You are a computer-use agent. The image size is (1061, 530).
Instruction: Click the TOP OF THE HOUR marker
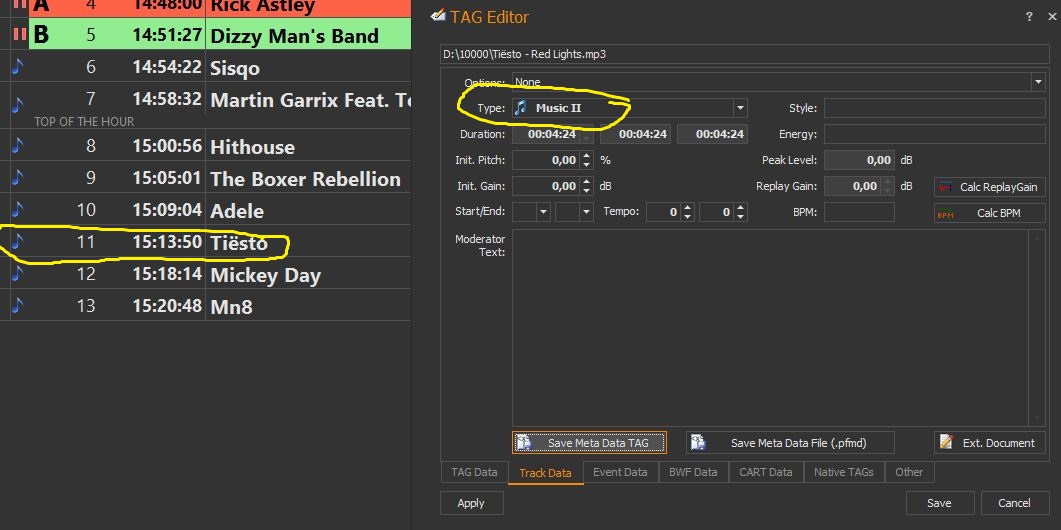(x=84, y=121)
